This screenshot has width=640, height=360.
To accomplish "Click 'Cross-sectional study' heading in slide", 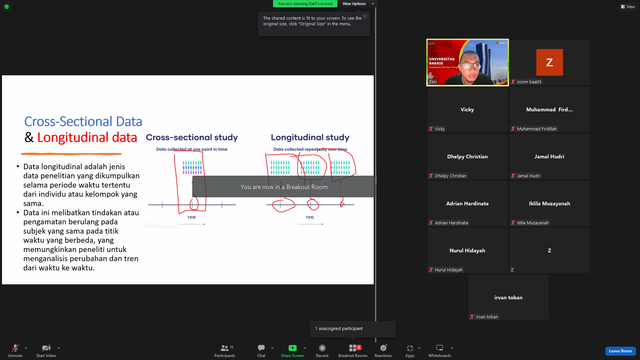I will [x=192, y=138].
